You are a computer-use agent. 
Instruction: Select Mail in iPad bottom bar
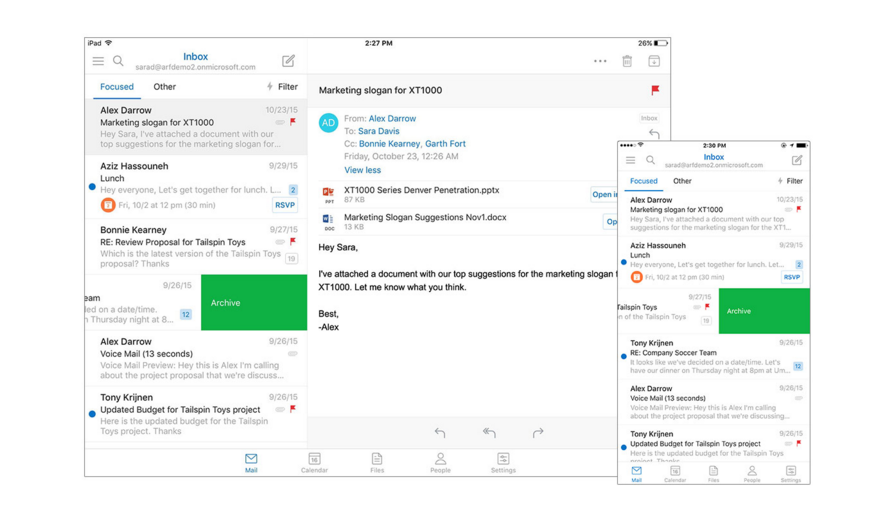pyautogui.click(x=251, y=462)
